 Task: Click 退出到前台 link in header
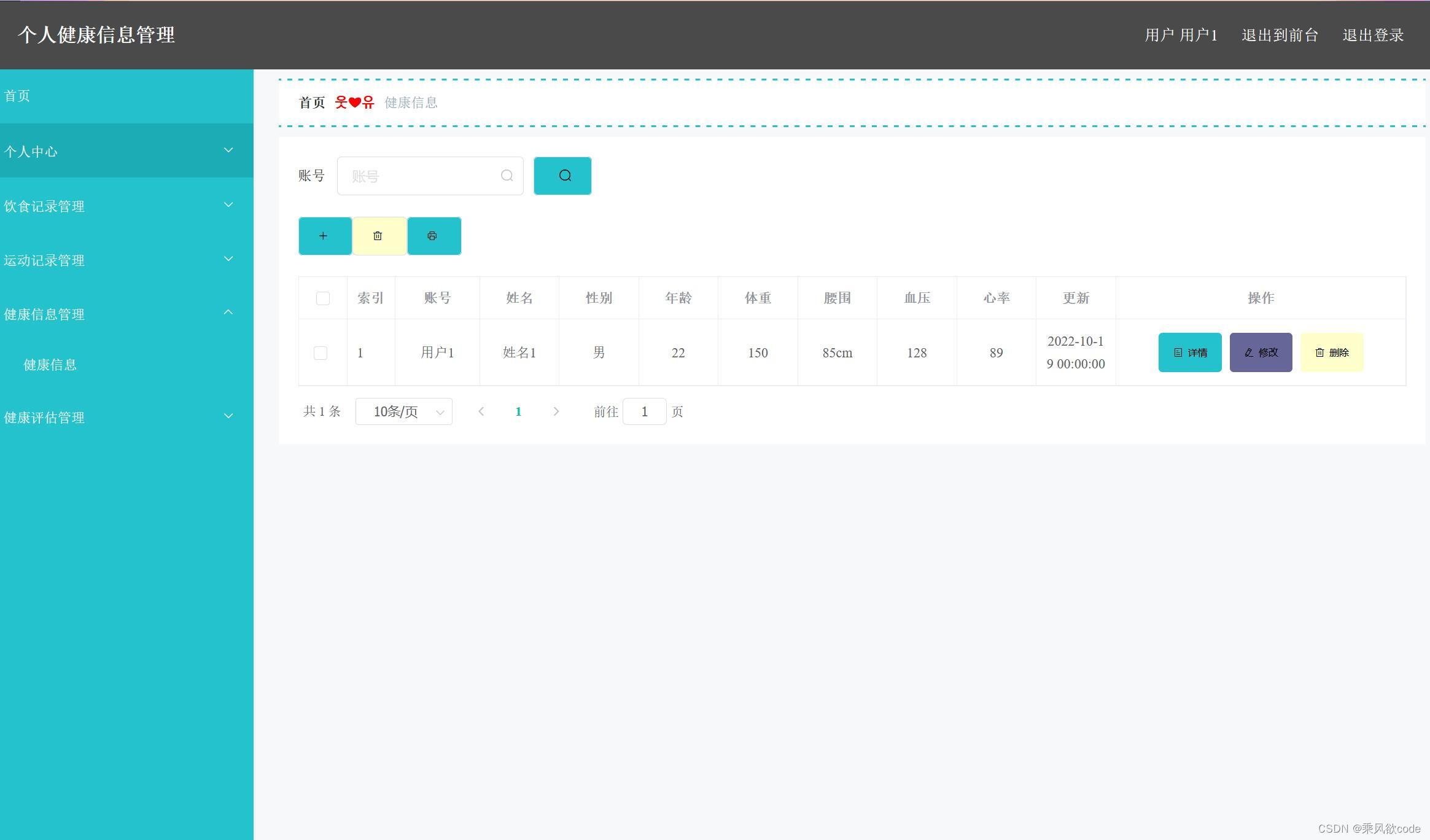(x=1280, y=35)
